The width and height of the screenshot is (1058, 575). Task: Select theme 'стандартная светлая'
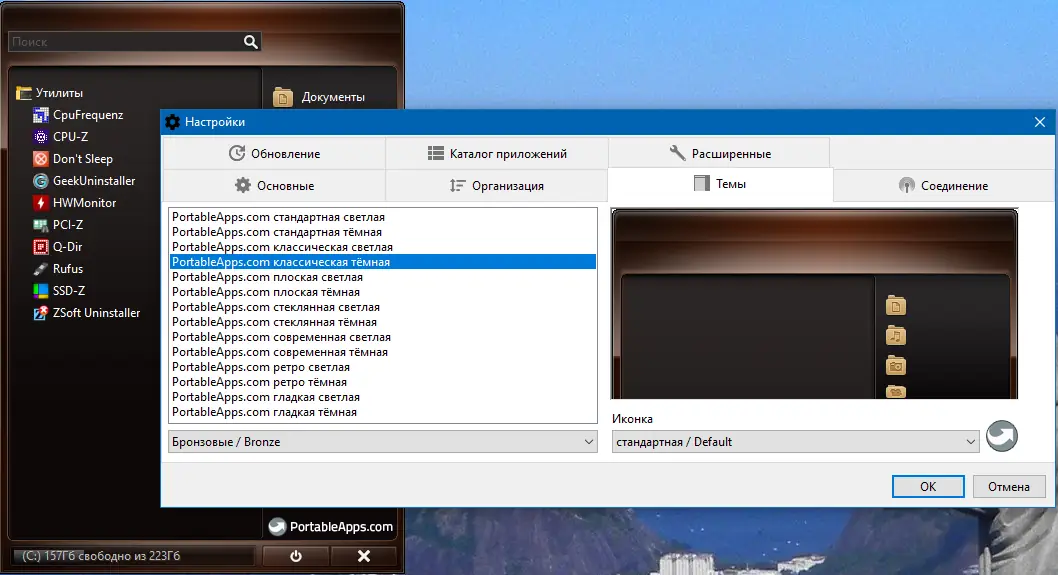383,217
